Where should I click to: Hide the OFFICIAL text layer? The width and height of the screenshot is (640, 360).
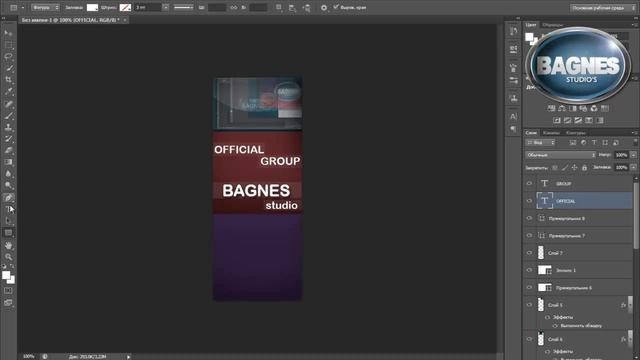529,201
